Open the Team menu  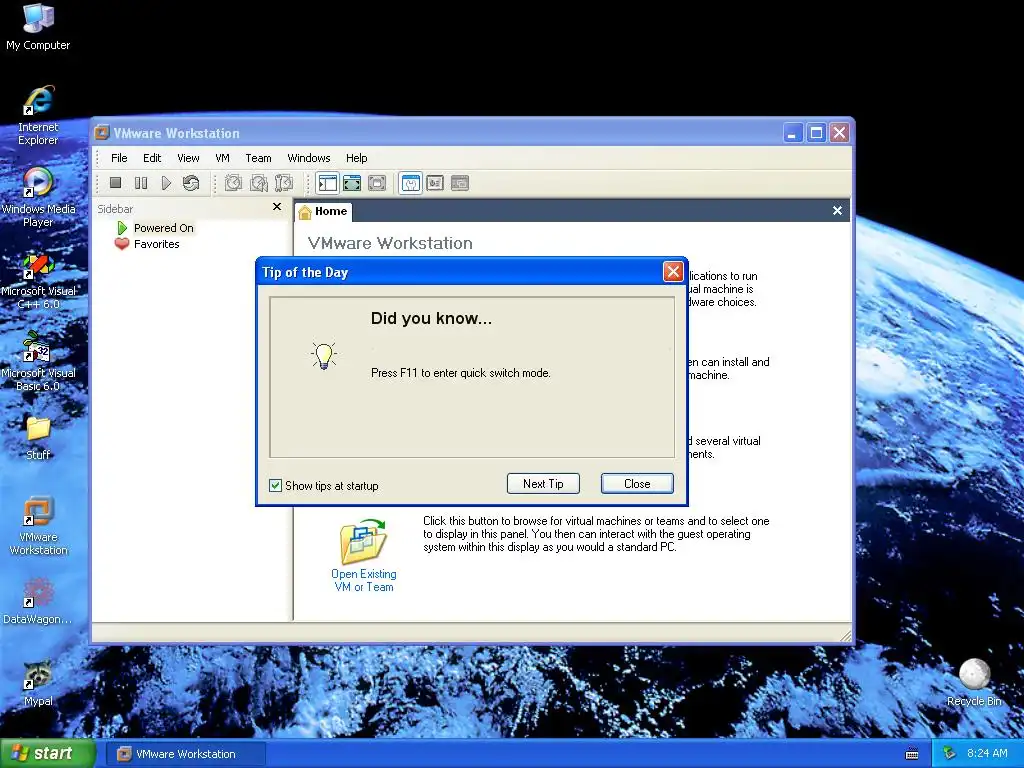(x=258, y=158)
